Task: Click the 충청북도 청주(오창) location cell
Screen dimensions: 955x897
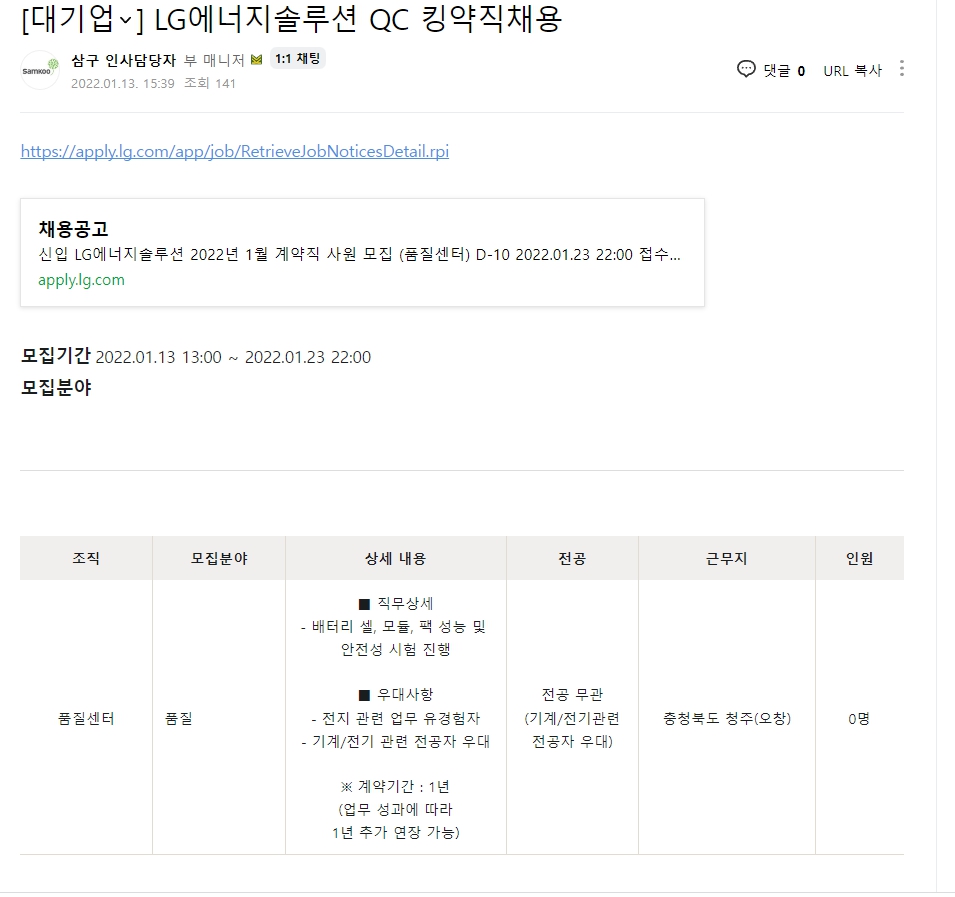Action: pos(727,719)
